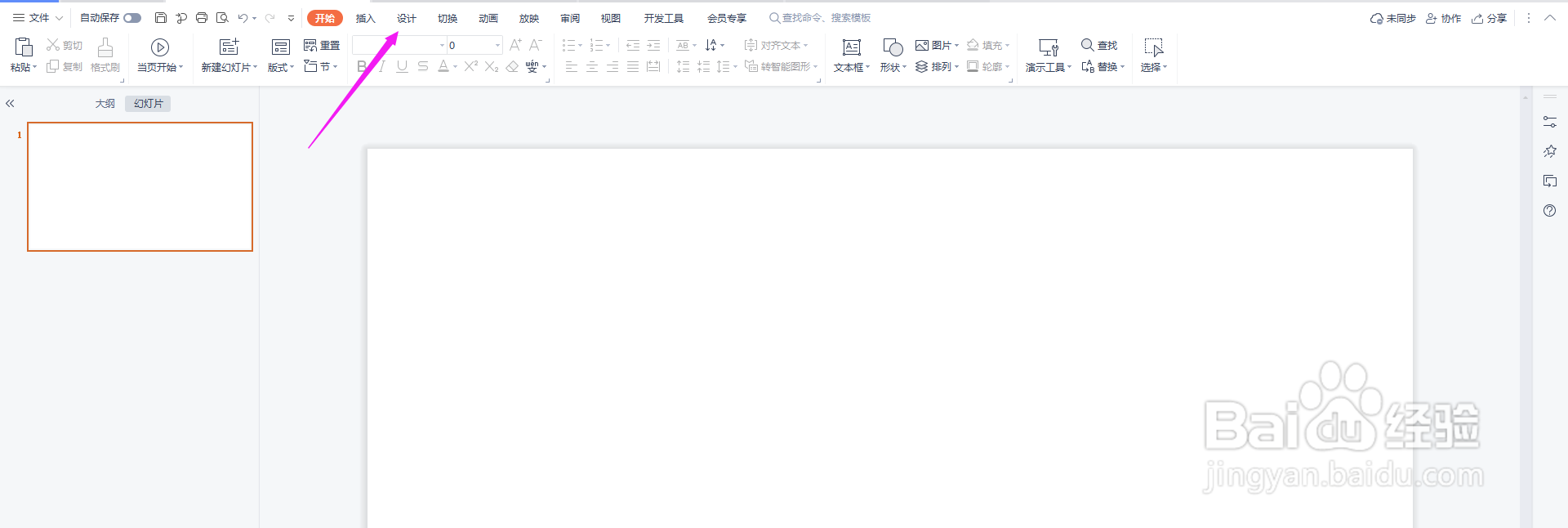The image size is (1568, 528).
Task: Click the Not Synced (未同步) button
Action: (1393, 18)
